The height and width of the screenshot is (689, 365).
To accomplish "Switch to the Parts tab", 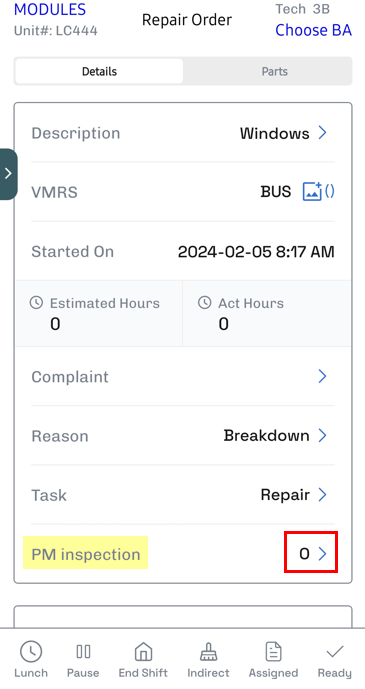I will tap(275, 71).
